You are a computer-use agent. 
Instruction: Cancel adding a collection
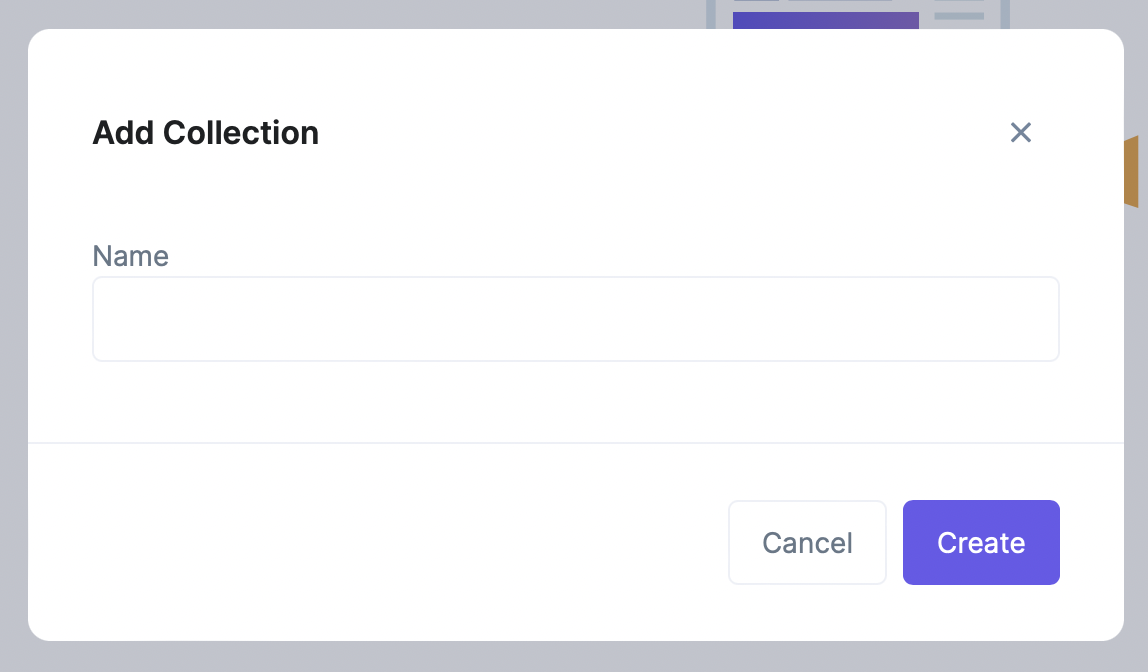click(807, 542)
